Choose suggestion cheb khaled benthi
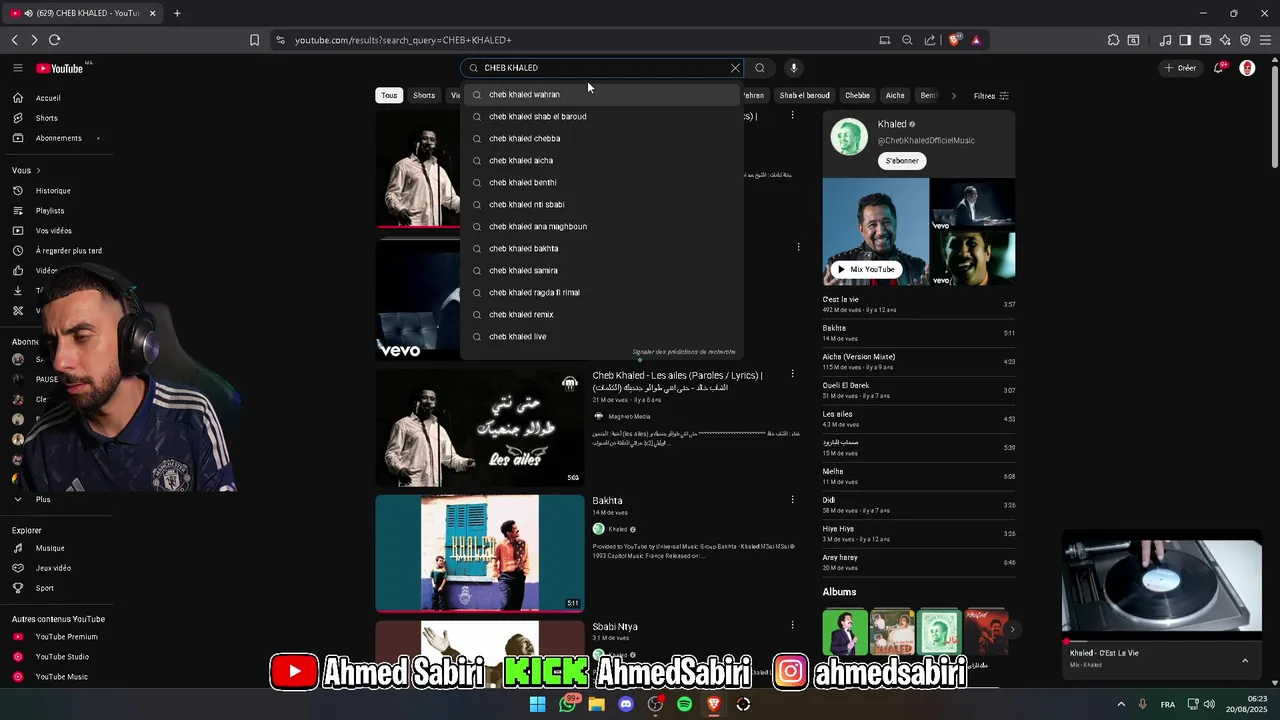Viewport: 1280px width, 720px height. (x=602, y=182)
